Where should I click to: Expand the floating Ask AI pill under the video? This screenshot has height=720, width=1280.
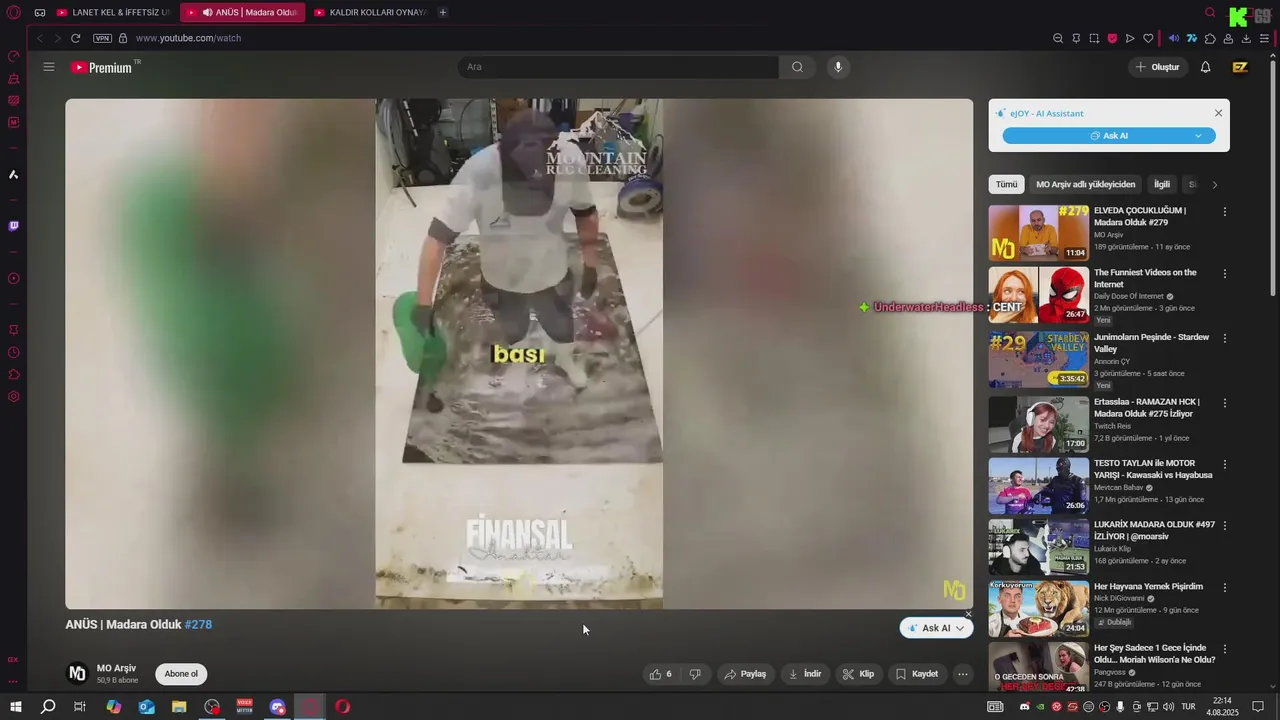[936, 628]
